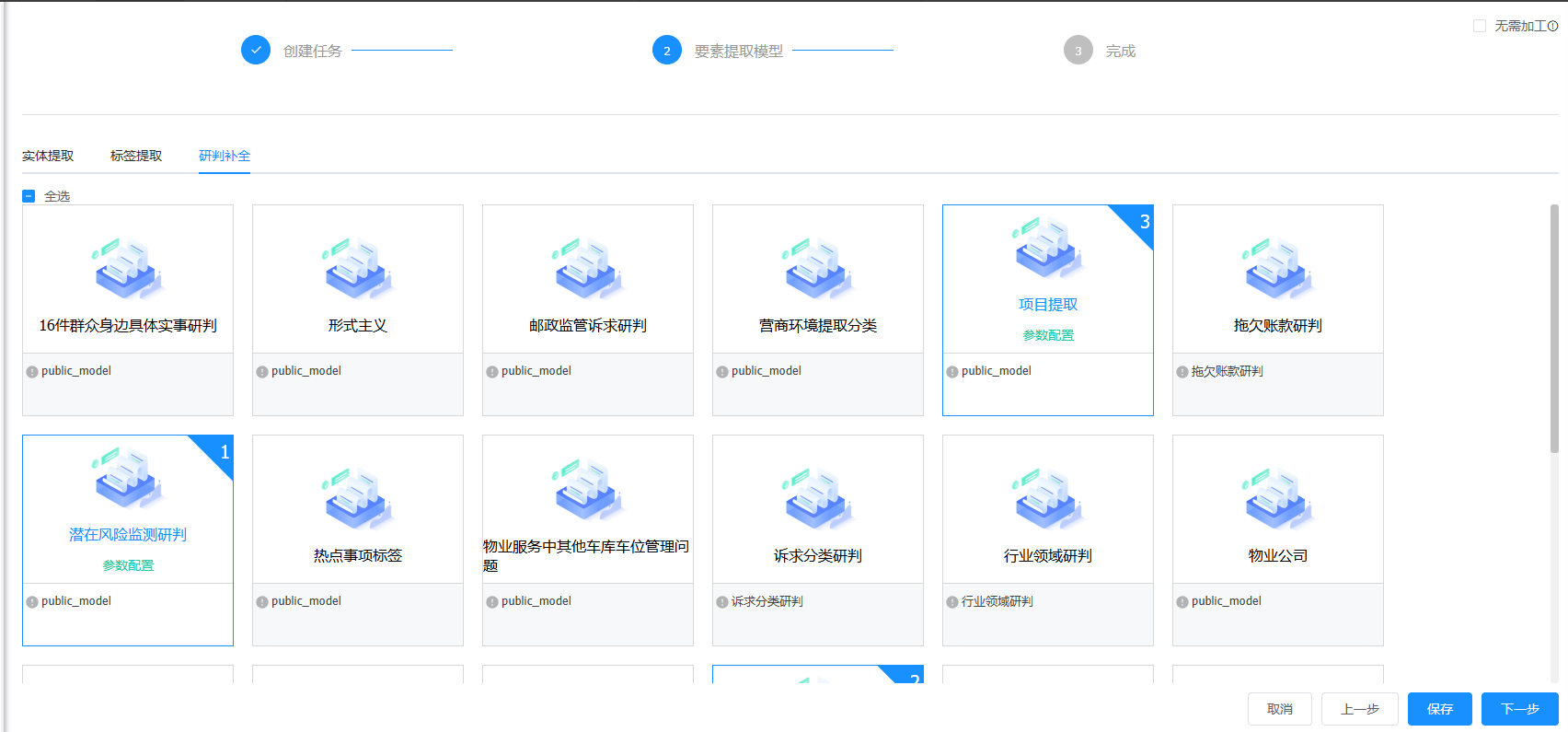Select the 形式主义 card title
The height and width of the screenshot is (732, 1568).
click(x=358, y=326)
